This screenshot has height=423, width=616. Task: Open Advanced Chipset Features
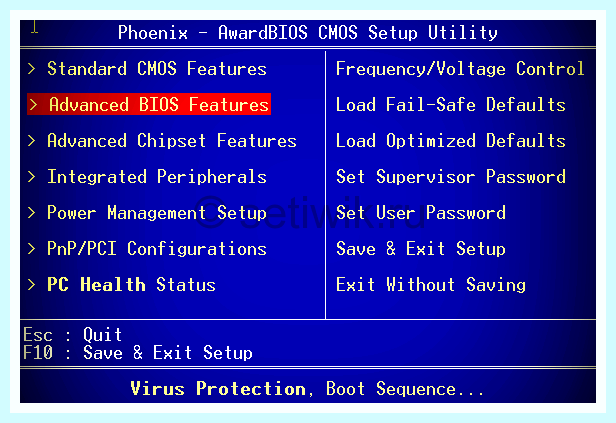(172, 141)
